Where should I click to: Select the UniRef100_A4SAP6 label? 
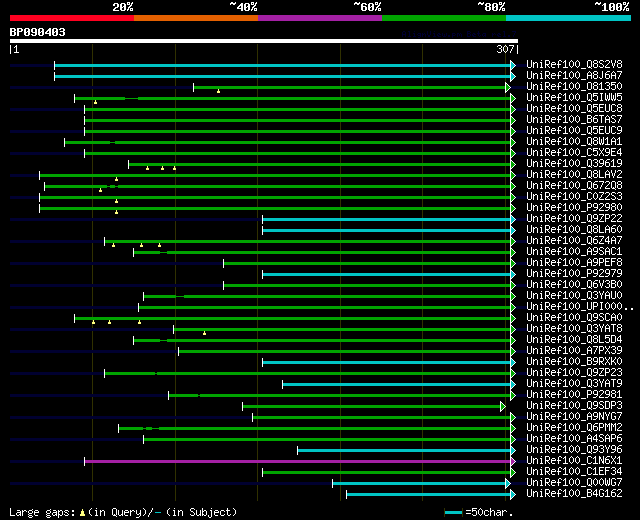click(x=574, y=439)
